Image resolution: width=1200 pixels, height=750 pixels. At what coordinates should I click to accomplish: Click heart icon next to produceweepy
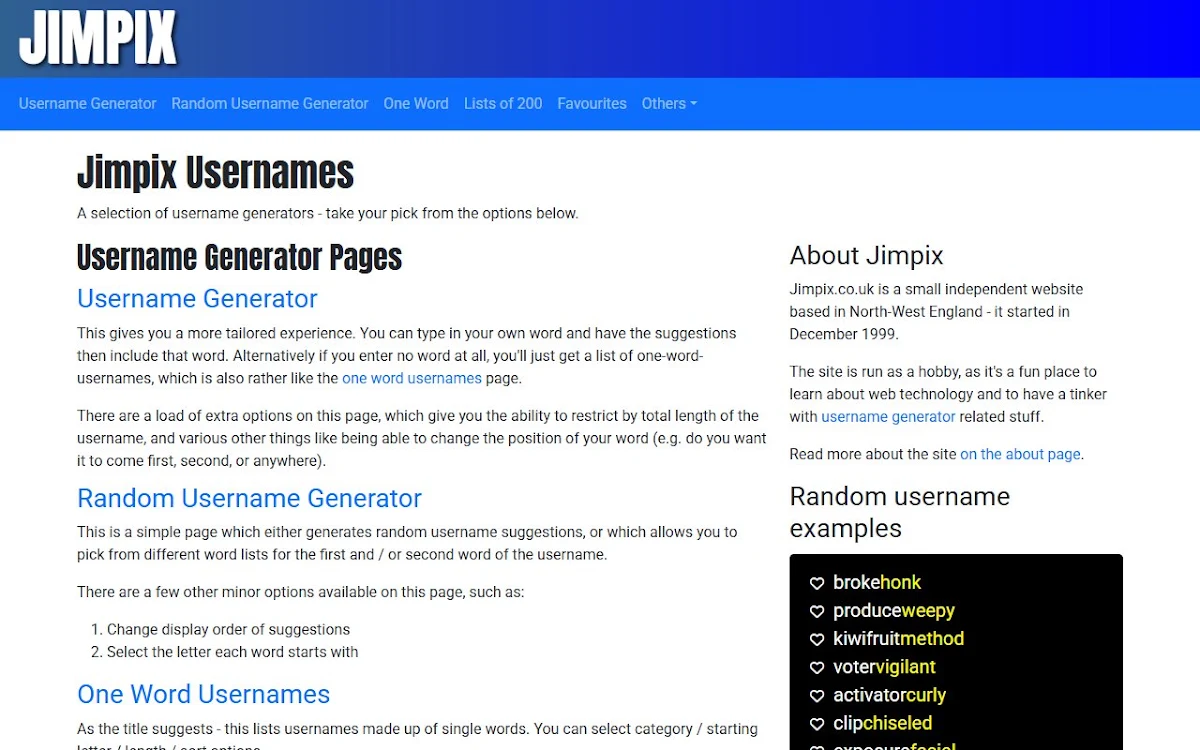point(817,611)
